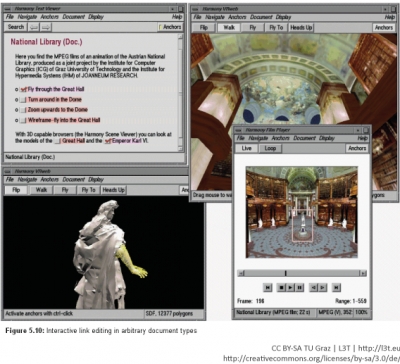Select Heads Up mode in statue VRweb window
This screenshot has height=364, width=400.
pyautogui.click(x=113, y=190)
